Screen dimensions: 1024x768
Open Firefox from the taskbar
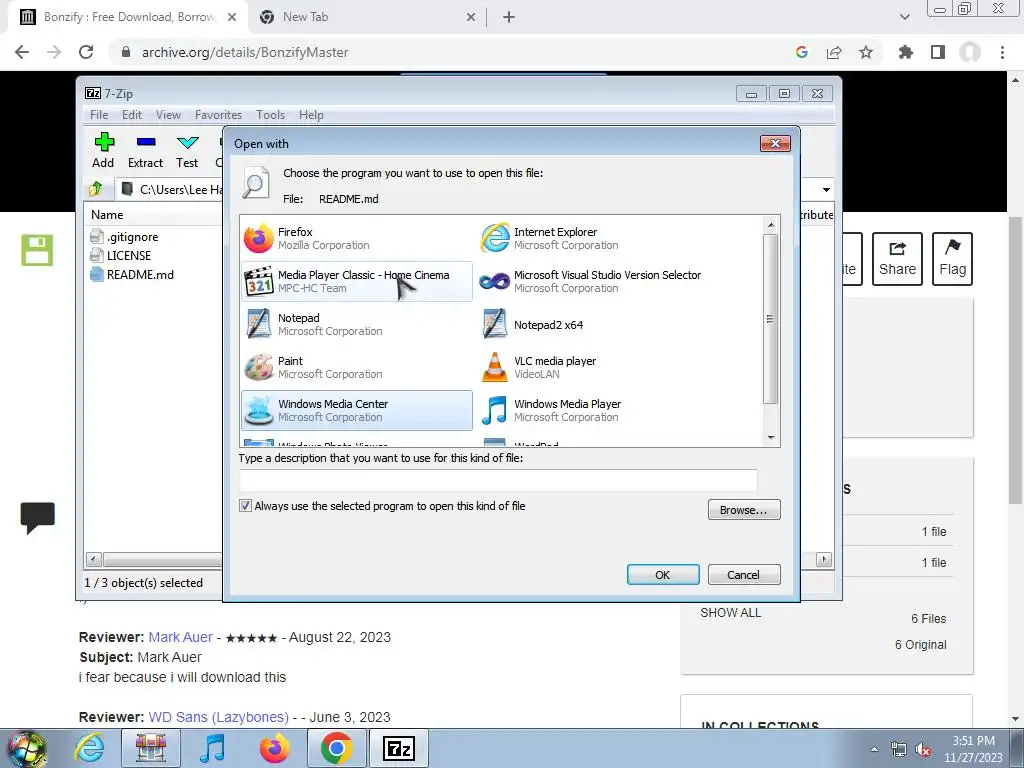coord(274,748)
